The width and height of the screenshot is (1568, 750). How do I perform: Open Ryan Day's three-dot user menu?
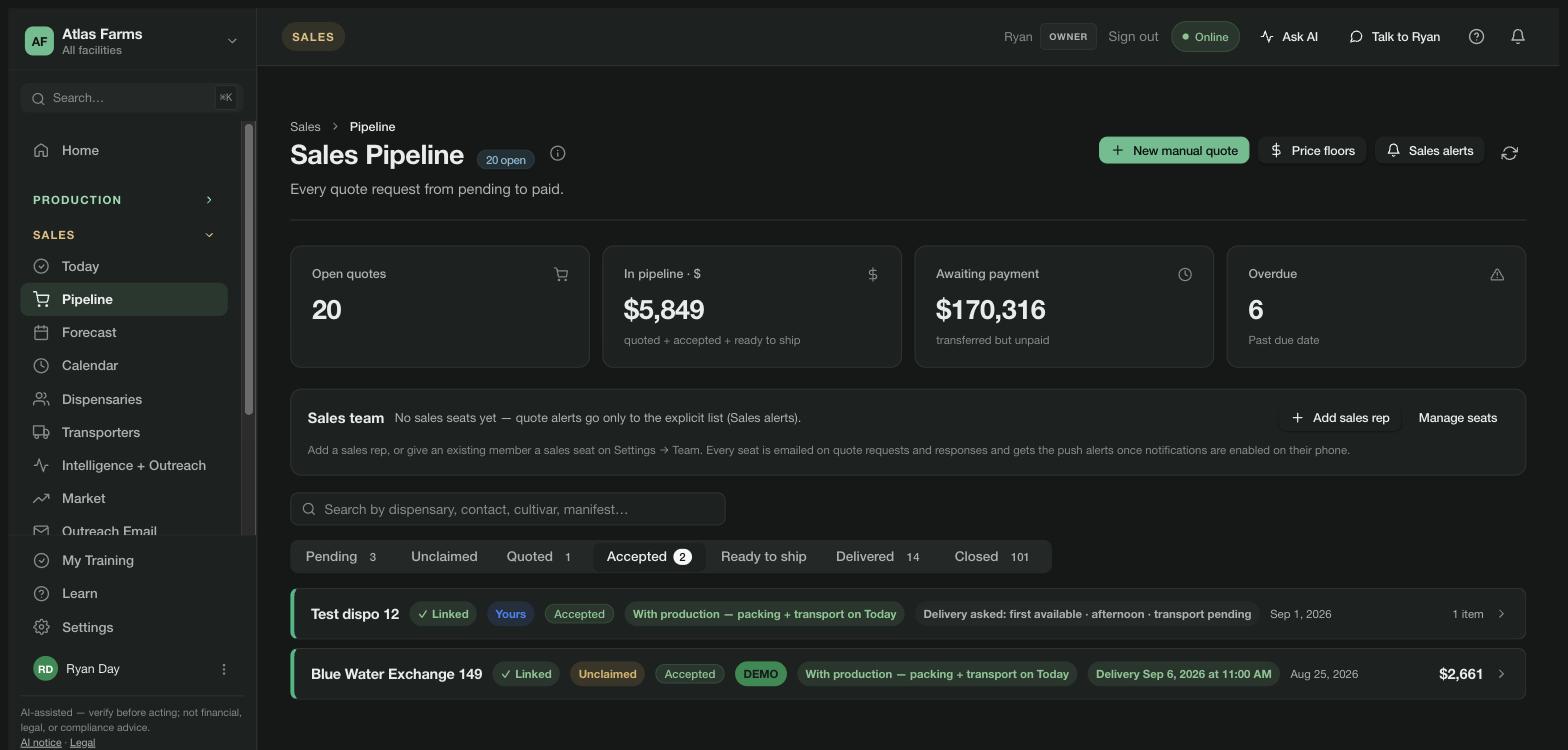[x=224, y=669]
